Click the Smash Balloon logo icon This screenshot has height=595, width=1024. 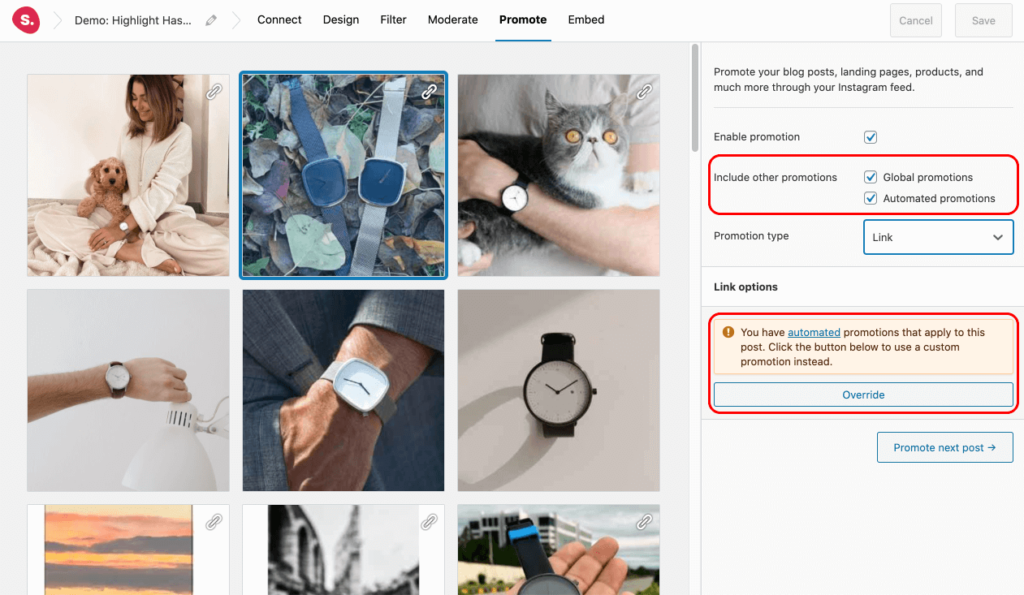click(x=26, y=20)
